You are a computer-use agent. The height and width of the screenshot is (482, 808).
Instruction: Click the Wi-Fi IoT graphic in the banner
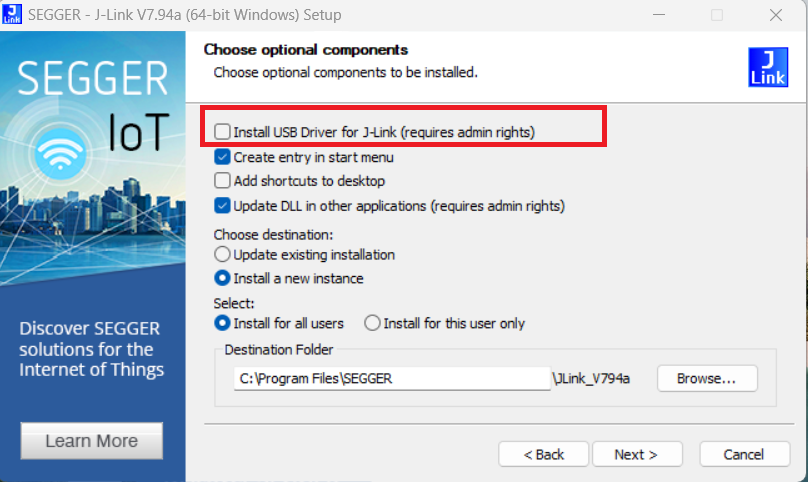60,153
